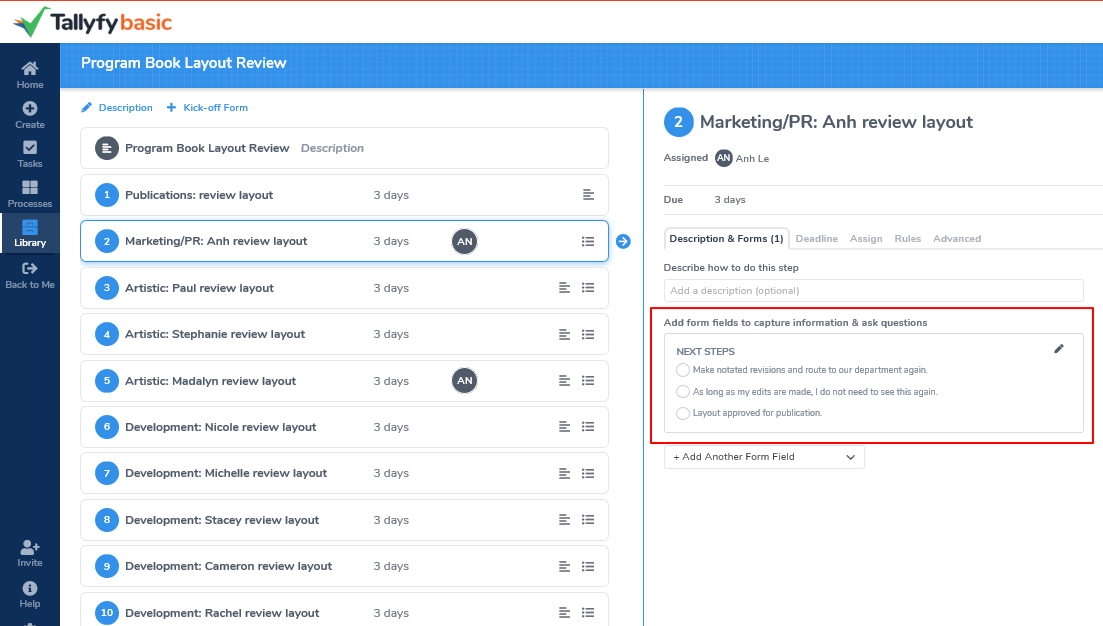
Task: Switch to the Deadline tab
Action: [x=817, y=238]
